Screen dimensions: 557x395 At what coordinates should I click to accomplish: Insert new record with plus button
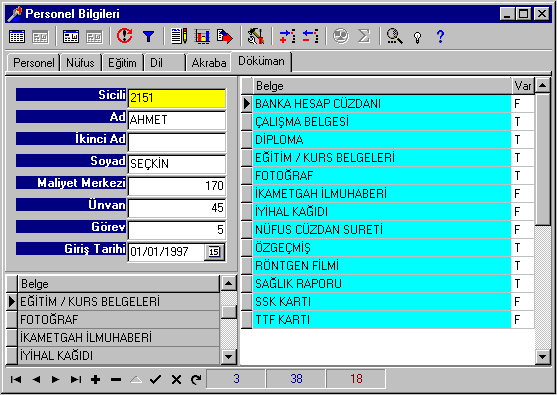(95, 379)
